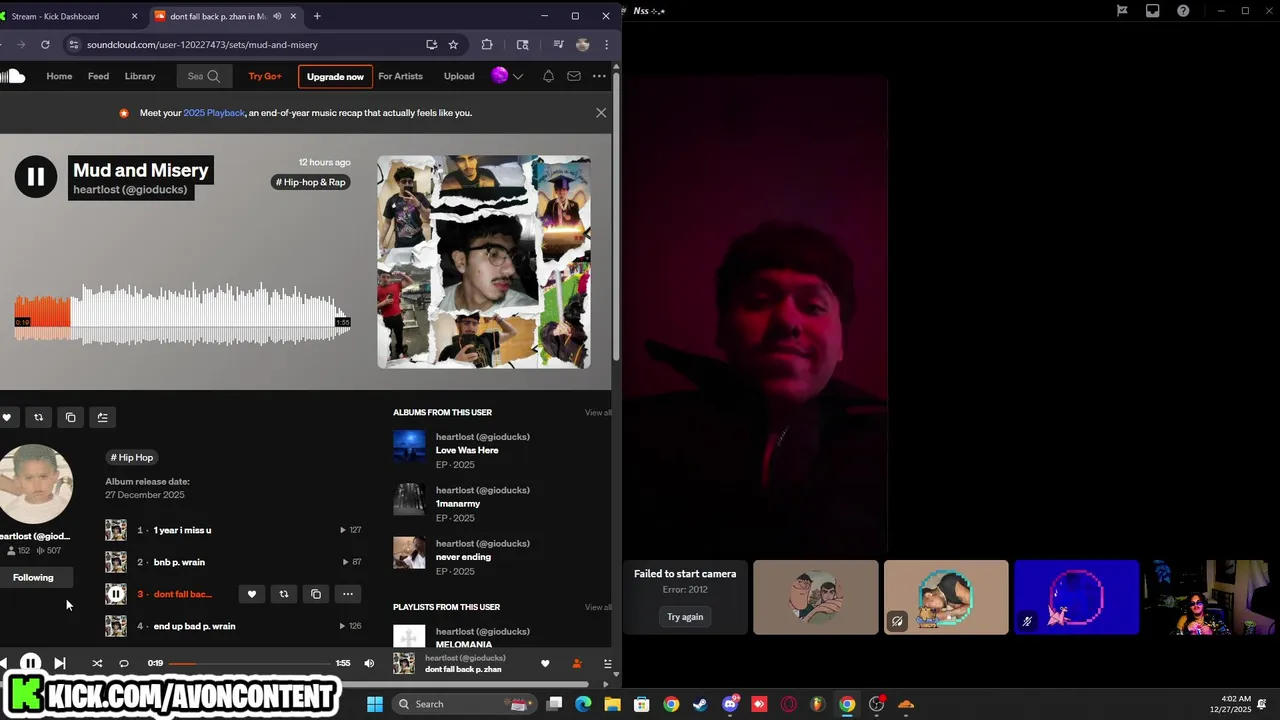Screen dimensions: 1280x720
Task: Open the Feed tab in SoundCloud
Action: pyautogui.click(x=98, y=76)
